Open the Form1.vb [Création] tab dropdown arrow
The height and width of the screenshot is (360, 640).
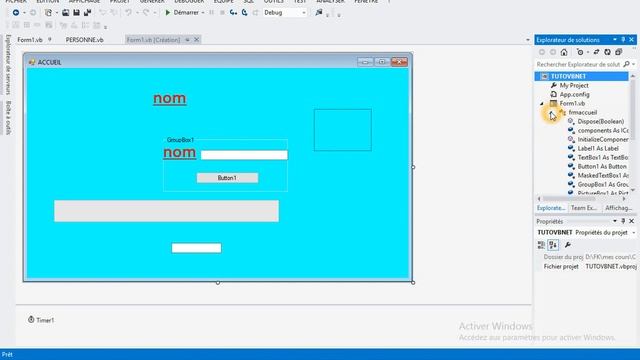pyautogui.click(x=187, y=40)
